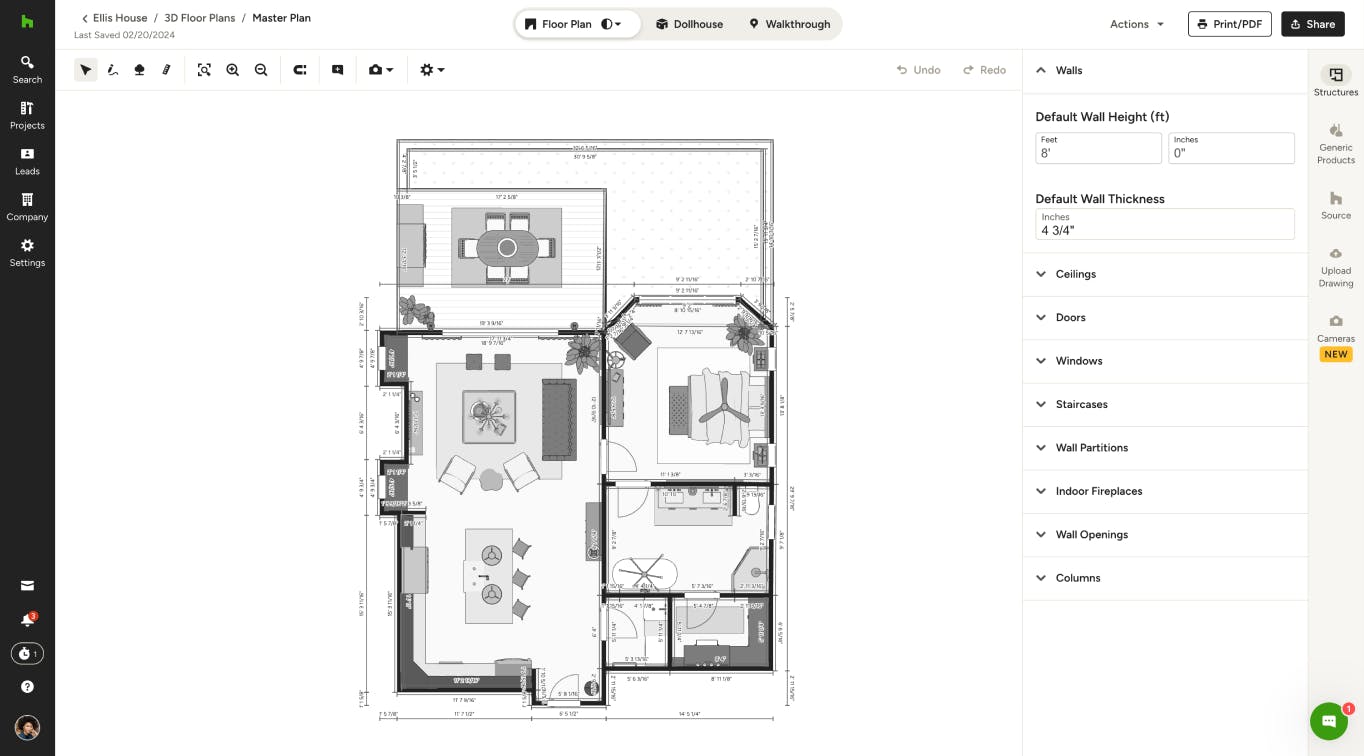Click the Undo button
Image resolution: width=1364 pixels, height=756 pixels.
click(918, 70)
